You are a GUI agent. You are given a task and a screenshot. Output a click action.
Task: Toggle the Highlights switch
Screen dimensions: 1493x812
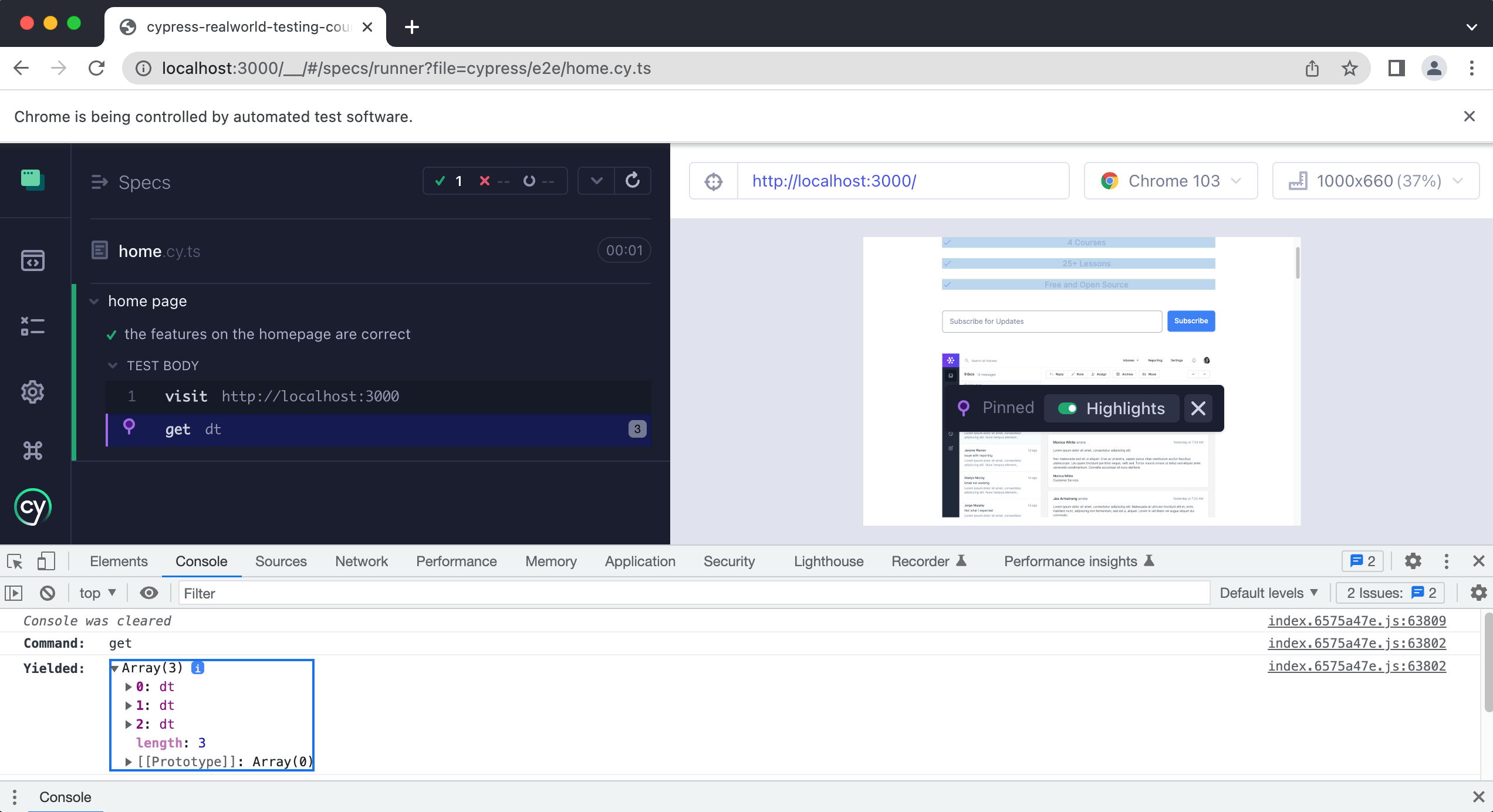1067,408
